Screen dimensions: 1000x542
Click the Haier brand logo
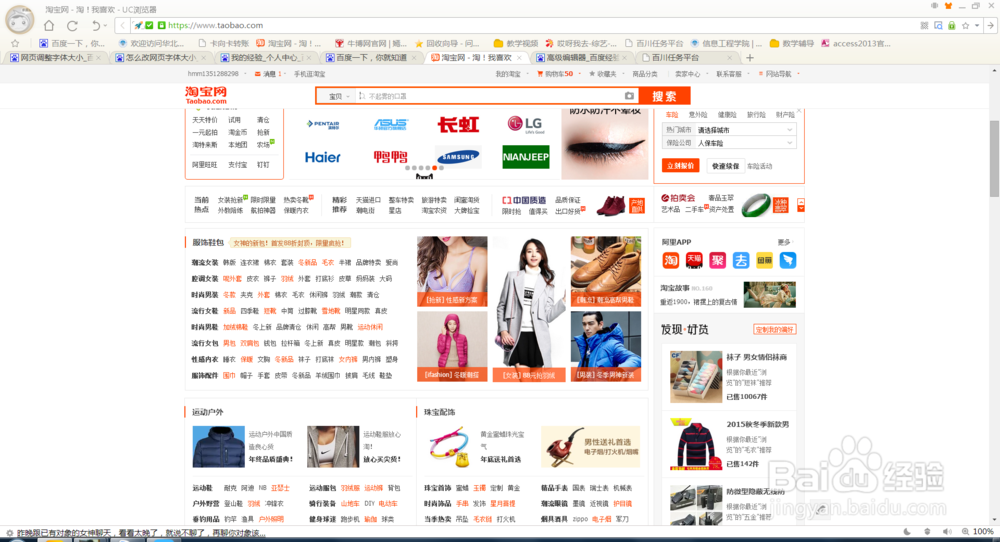[323, 157]
